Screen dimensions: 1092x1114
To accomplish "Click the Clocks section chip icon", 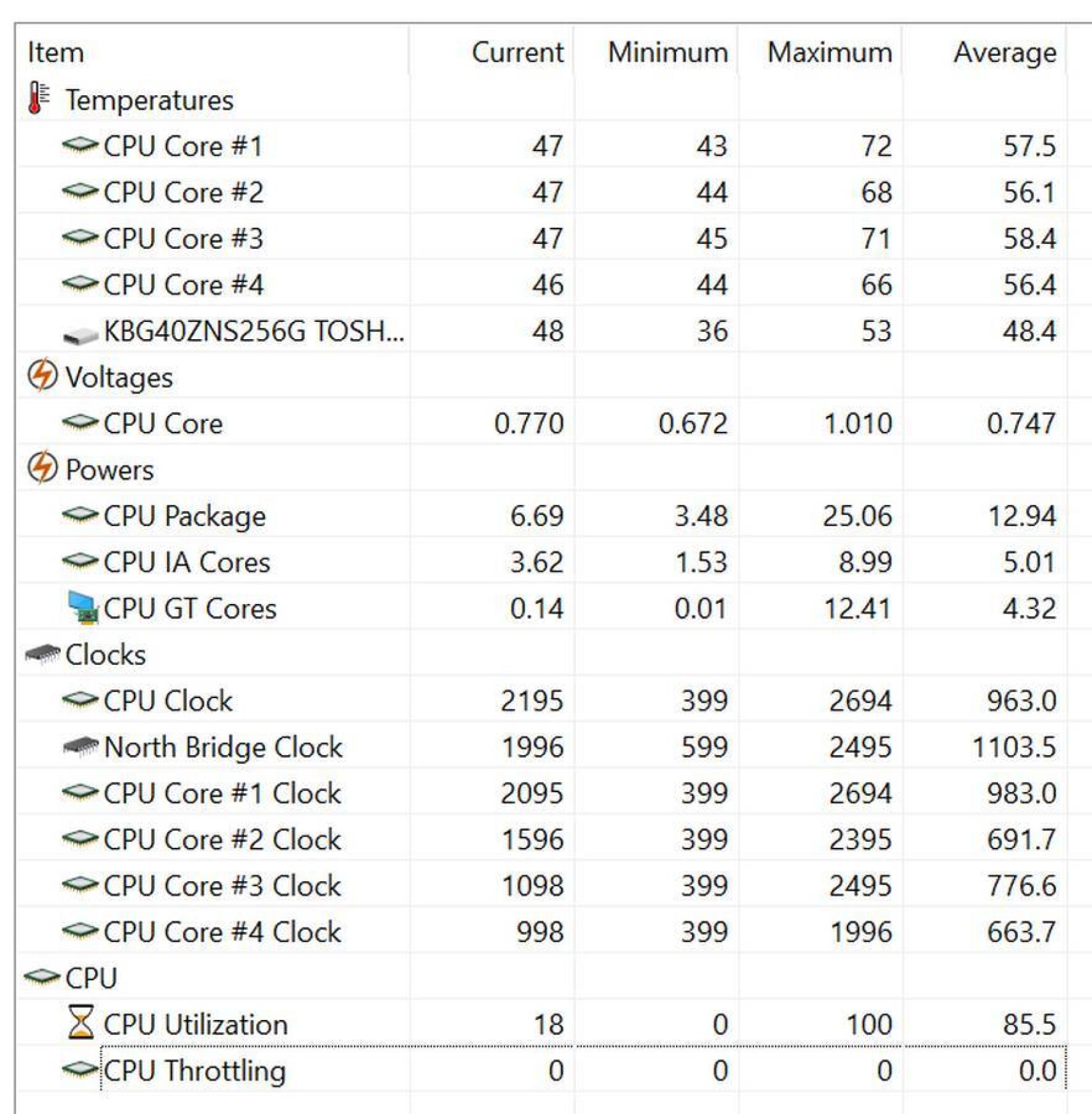I will pos(43,653).
